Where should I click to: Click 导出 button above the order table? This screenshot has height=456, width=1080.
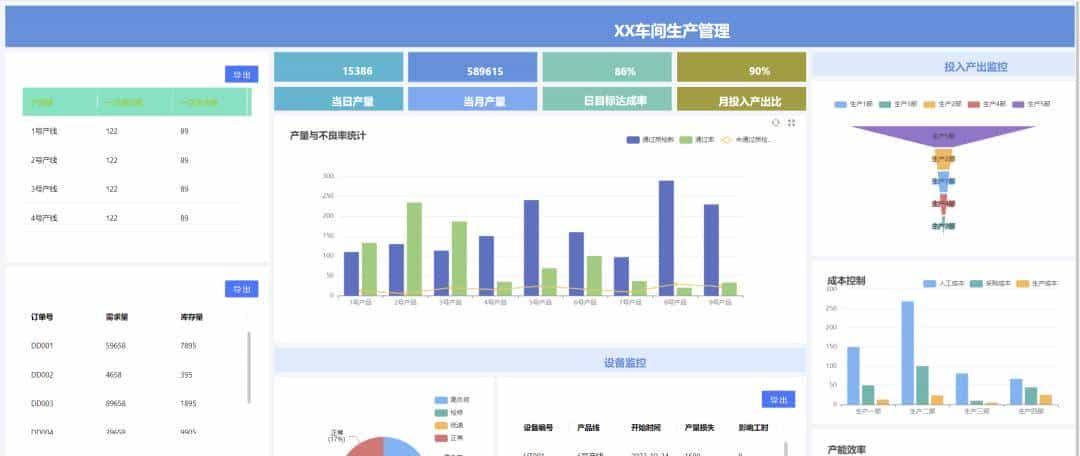coord(242,289)
